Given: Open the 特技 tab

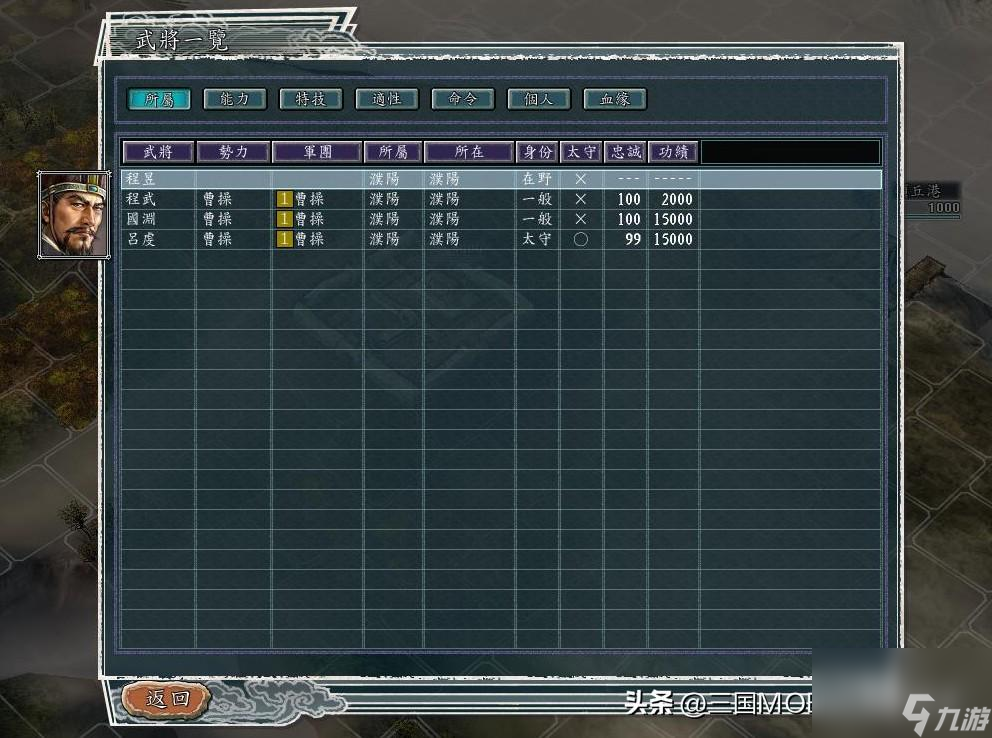Looking at the screenshot, I should click(x=311, y=99).
